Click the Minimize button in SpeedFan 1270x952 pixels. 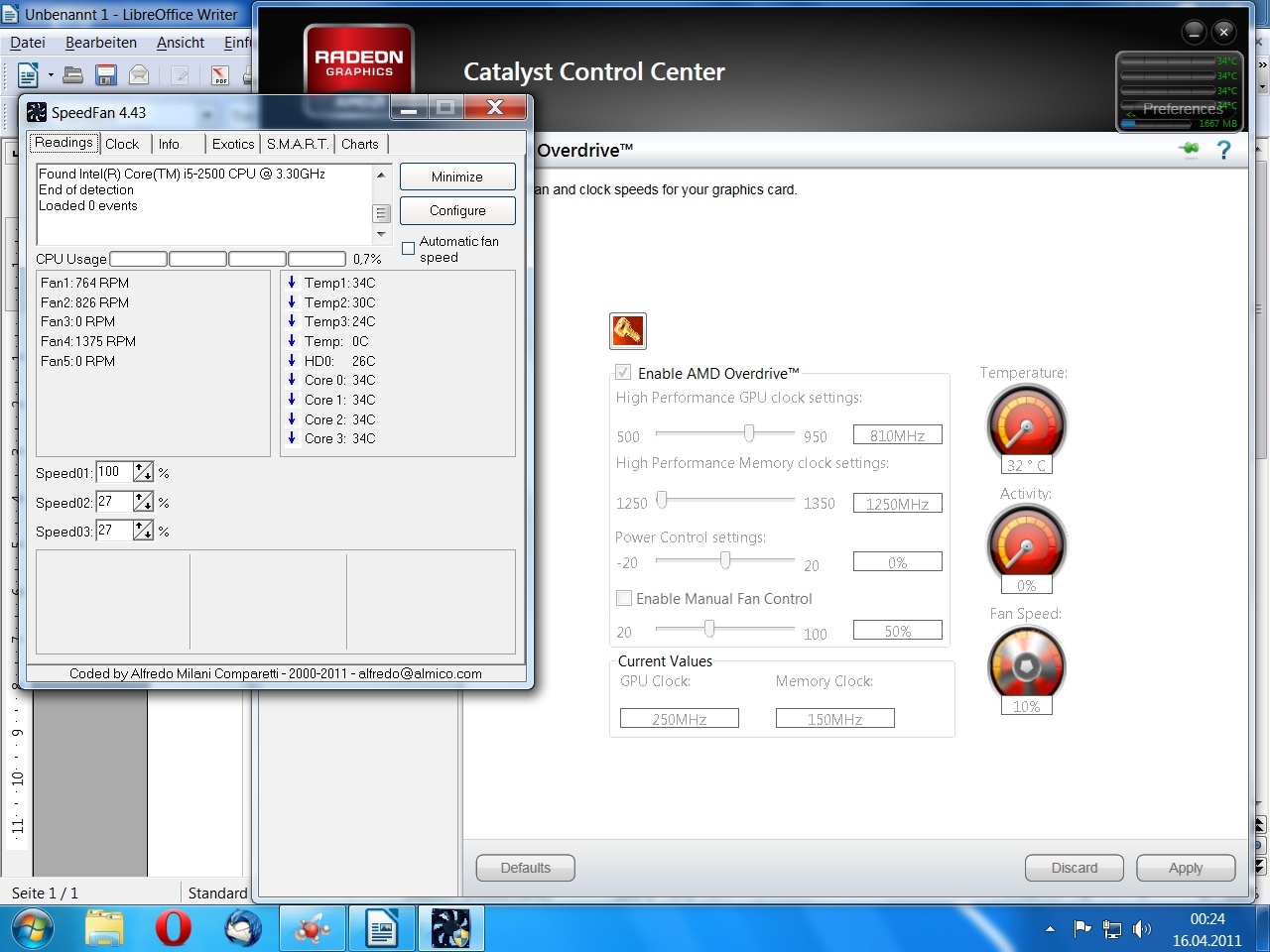coord(457,177)
